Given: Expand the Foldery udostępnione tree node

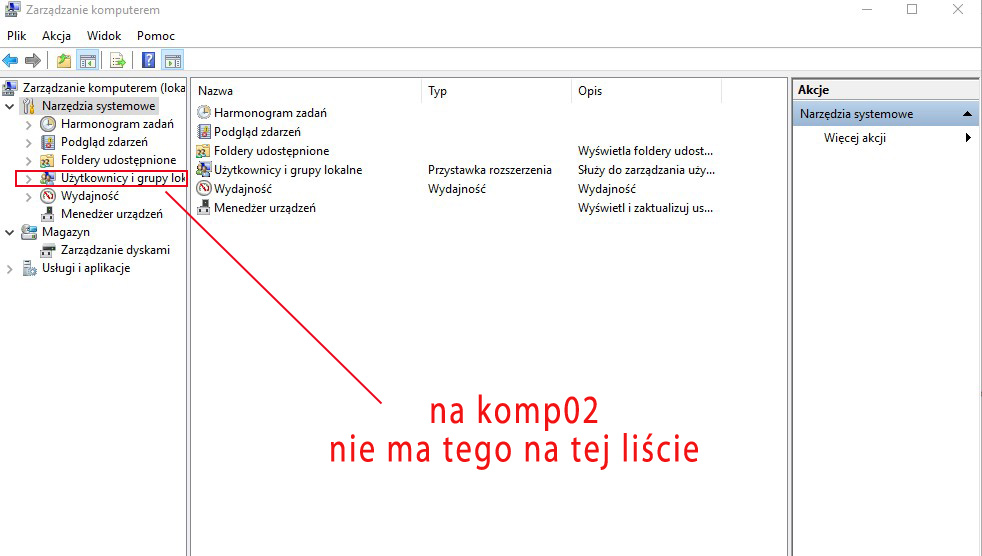Looking at the screenshot, I should click(28, 160).
